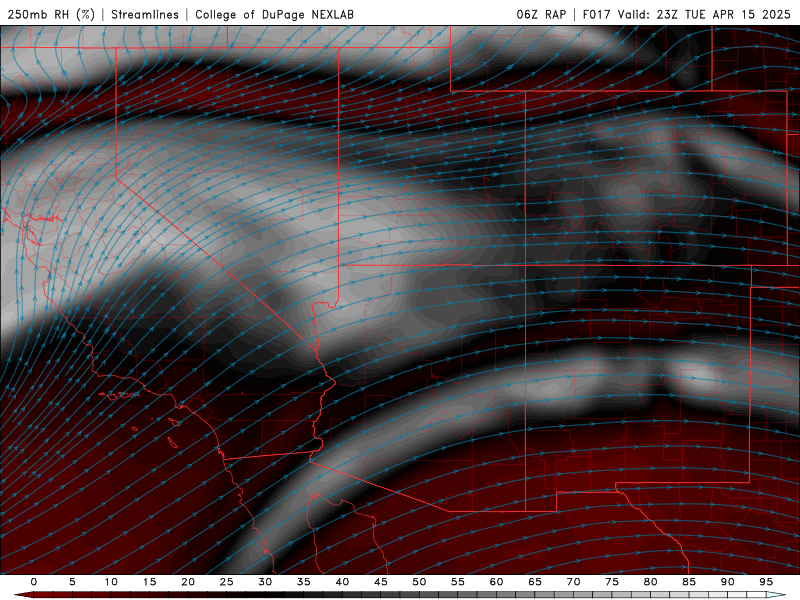Click the "80" label on color scale

(651, 582)
